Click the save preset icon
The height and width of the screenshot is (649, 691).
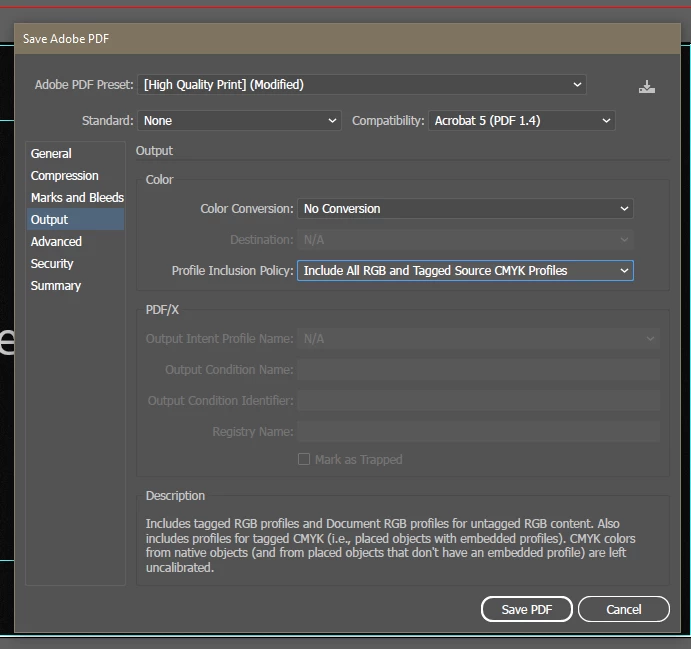click(x=646, y=86)
